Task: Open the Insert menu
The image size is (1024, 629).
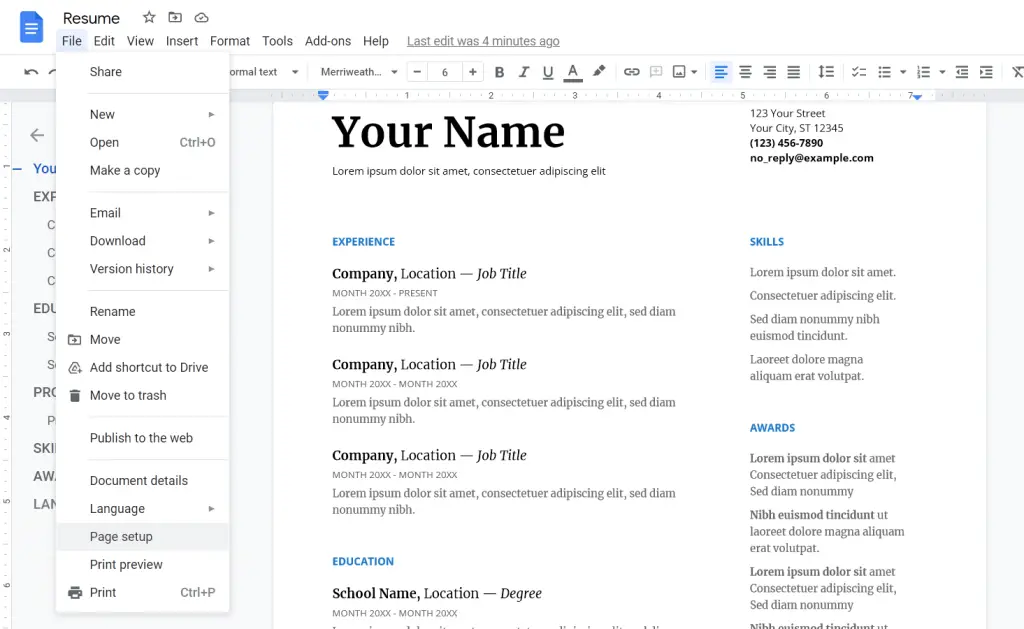Action: pos(182,41)
